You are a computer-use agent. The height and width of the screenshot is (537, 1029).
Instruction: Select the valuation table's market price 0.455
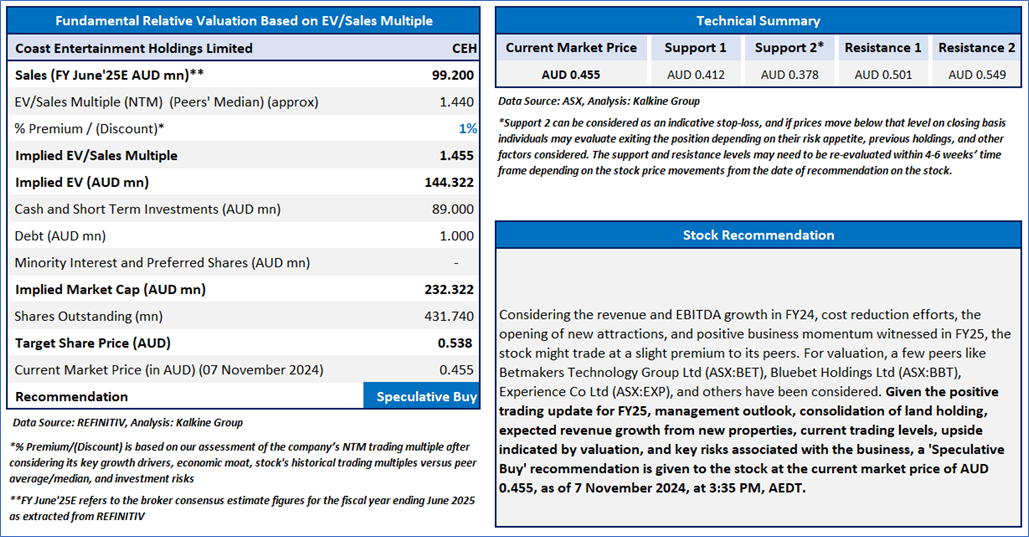point(457,370)
